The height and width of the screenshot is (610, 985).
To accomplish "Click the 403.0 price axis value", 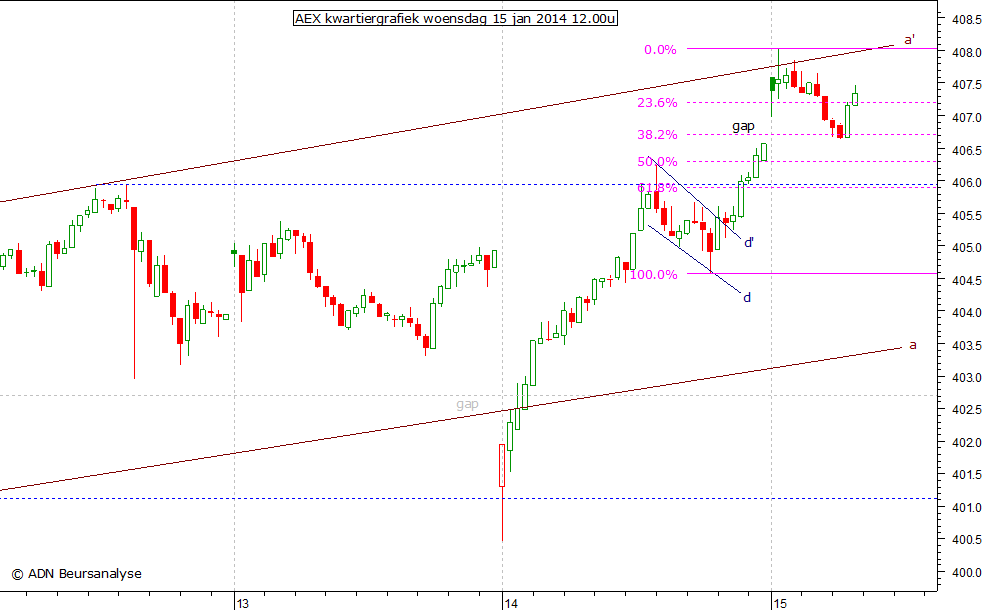I will tap(966, 378).
